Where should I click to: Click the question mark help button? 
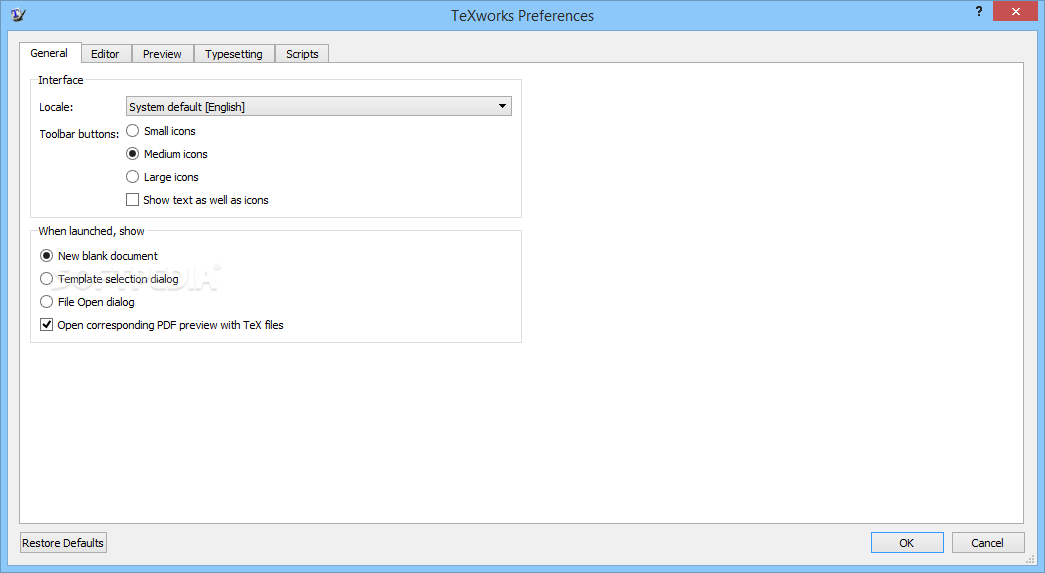[x=978, y=11]
